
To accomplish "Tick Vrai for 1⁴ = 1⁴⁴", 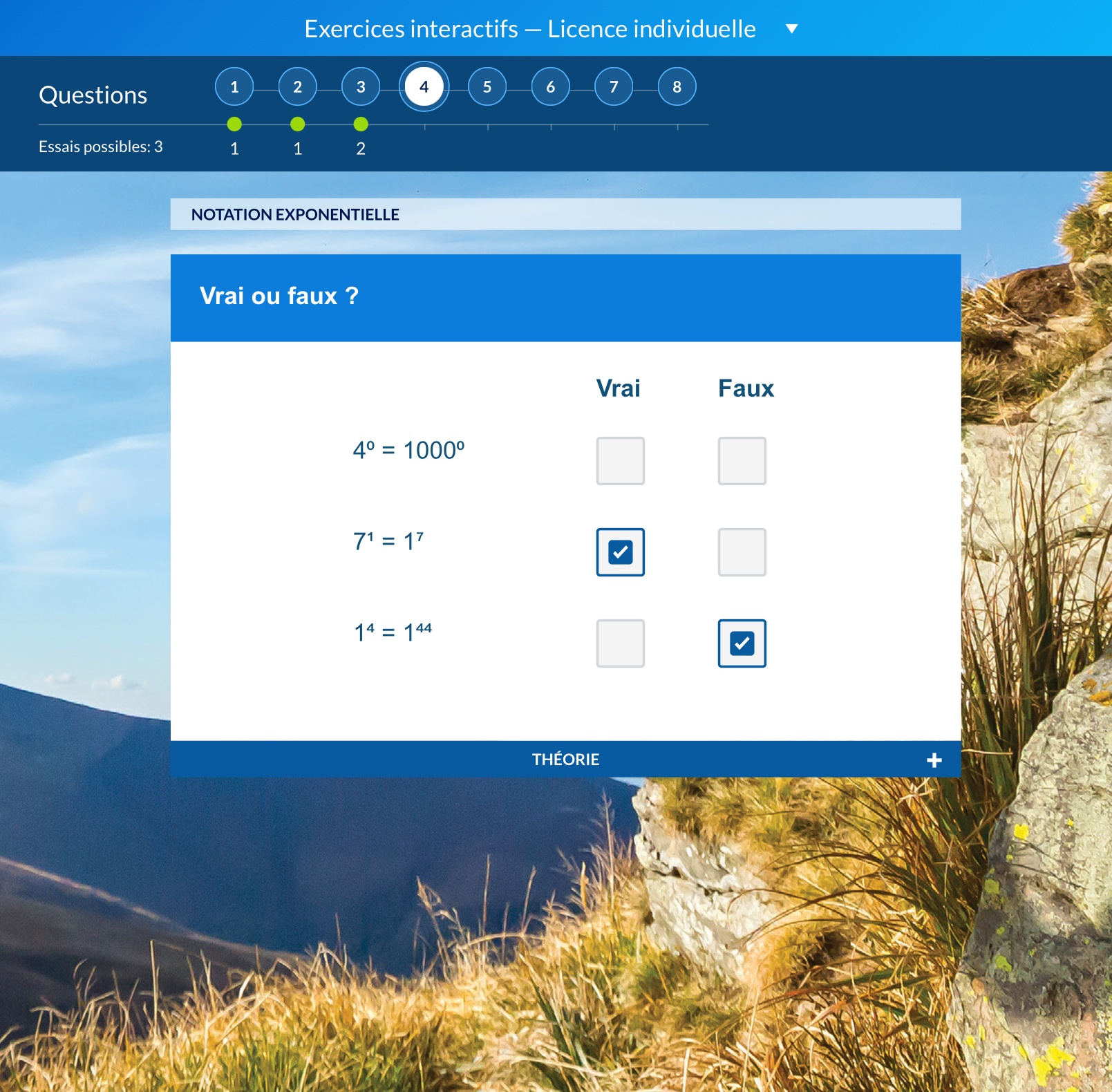I will [x=620, y=643].
